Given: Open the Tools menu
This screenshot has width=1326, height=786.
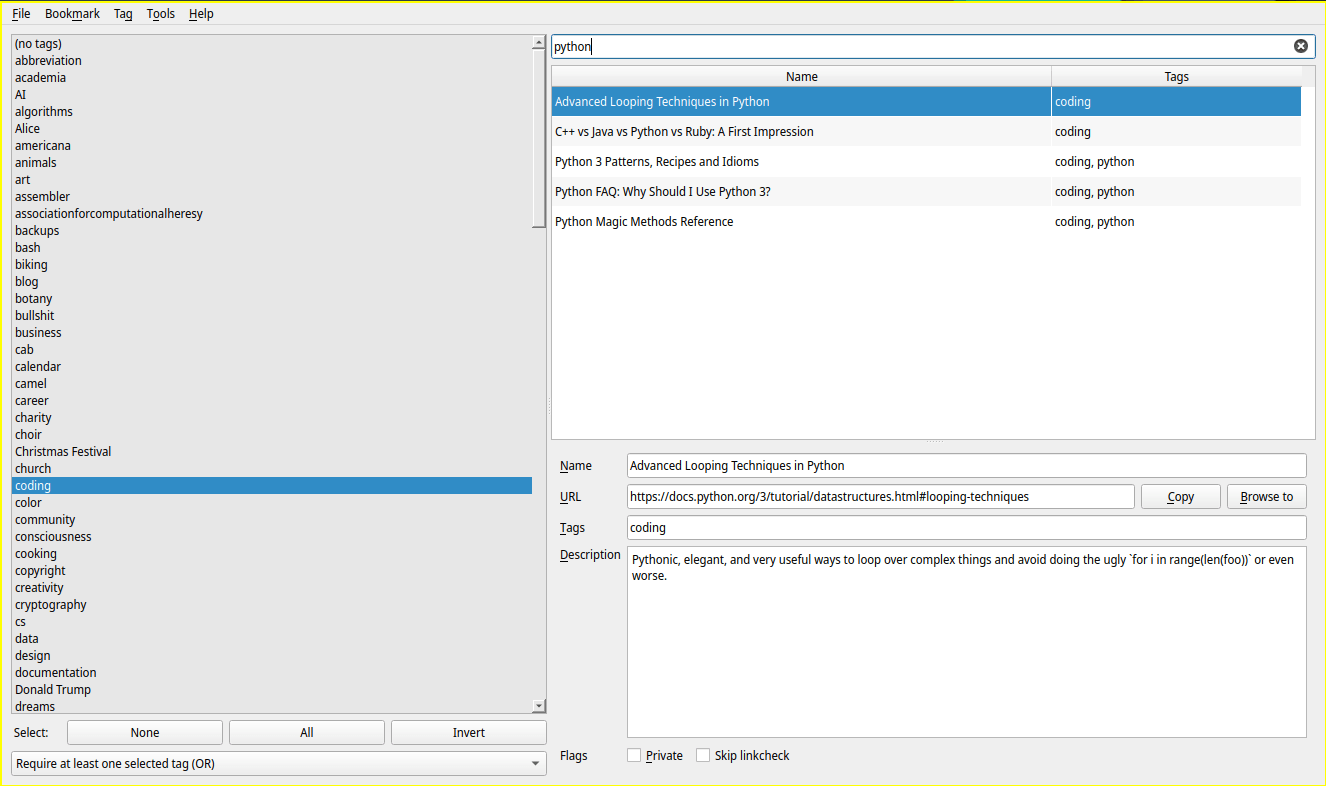Looking at the screenshot, I should click(x=160, y=14).
